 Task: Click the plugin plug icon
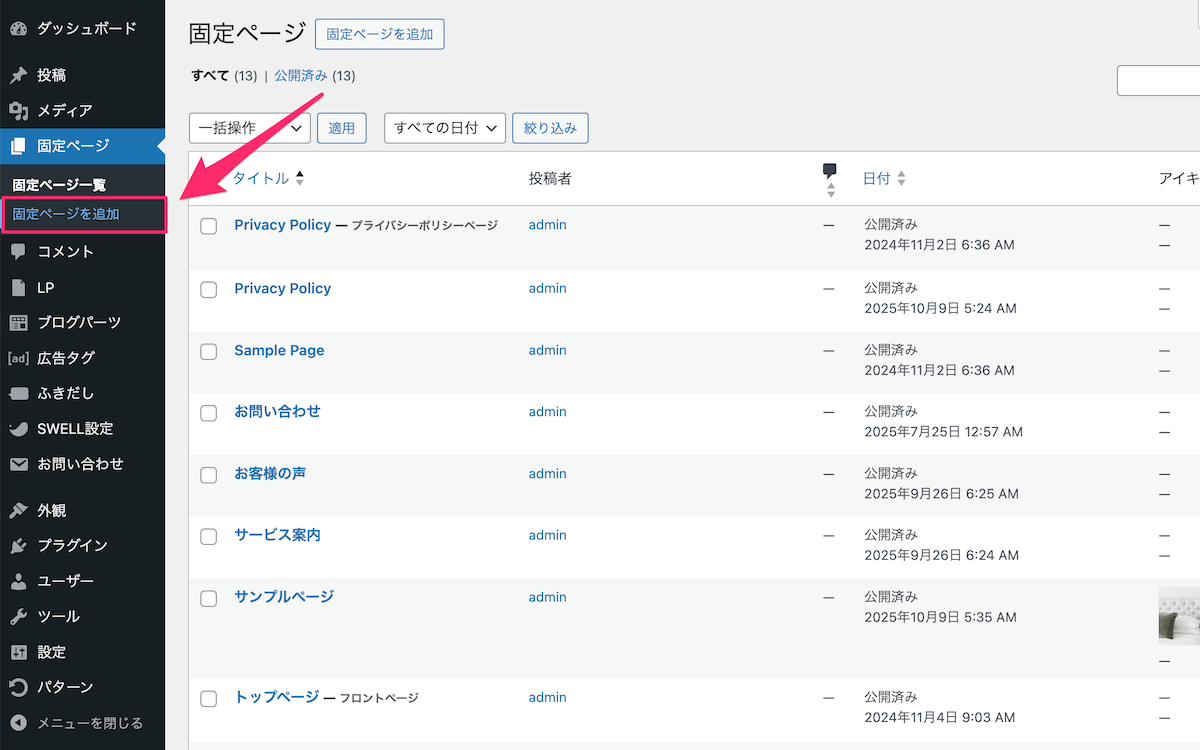[18, 546]
